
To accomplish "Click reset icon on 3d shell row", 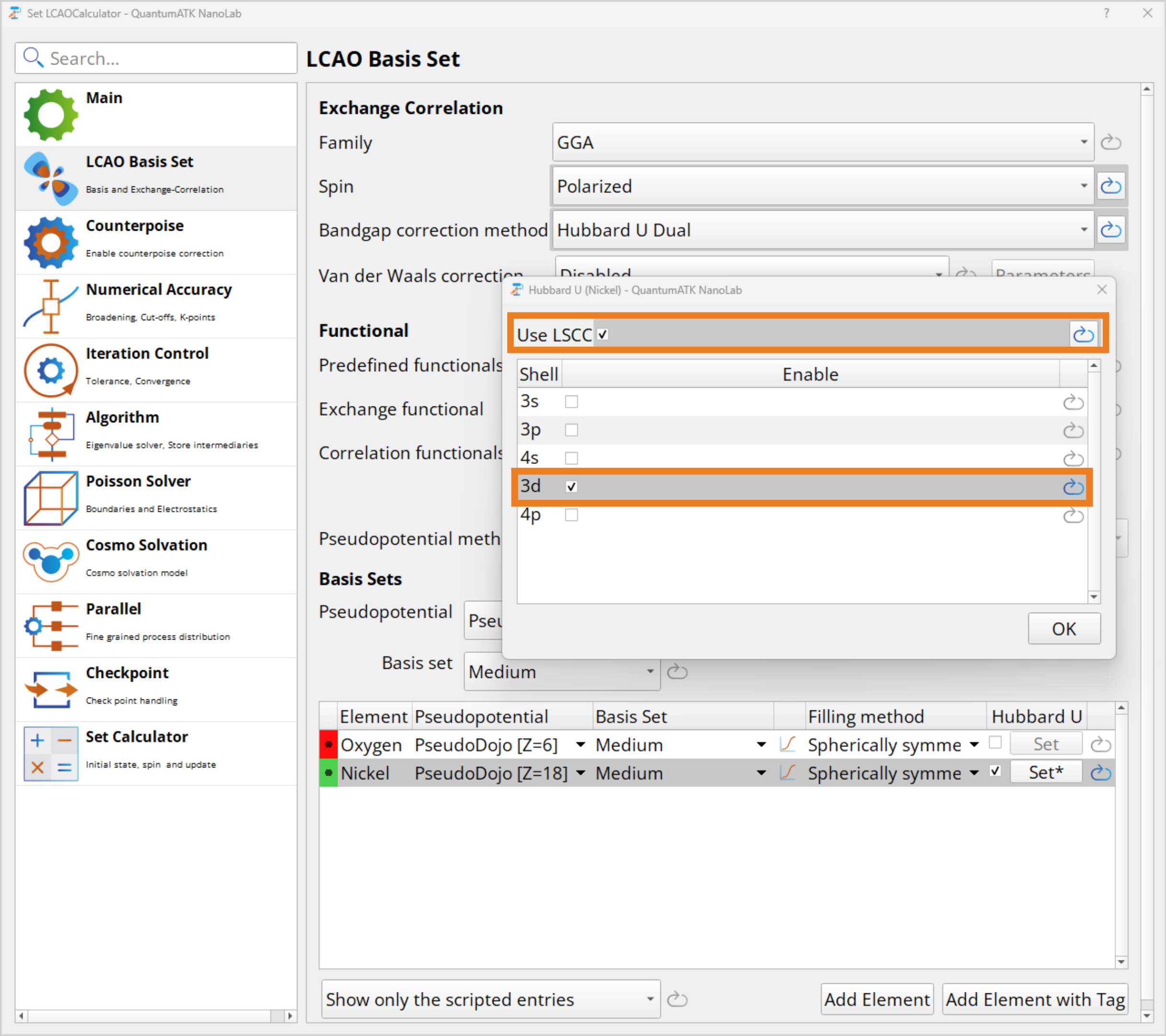I will [1073, 487].
